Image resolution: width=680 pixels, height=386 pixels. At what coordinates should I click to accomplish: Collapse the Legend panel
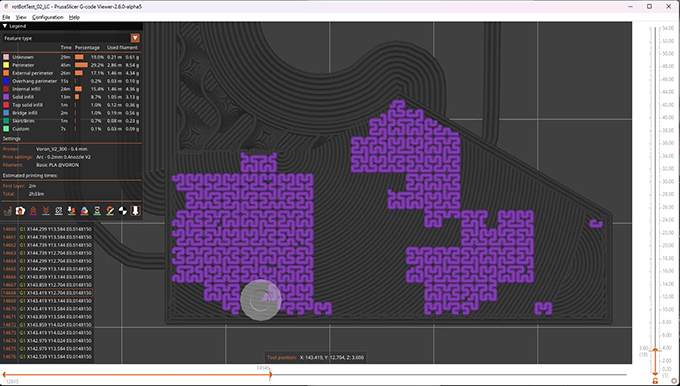(x=5, y=26)
